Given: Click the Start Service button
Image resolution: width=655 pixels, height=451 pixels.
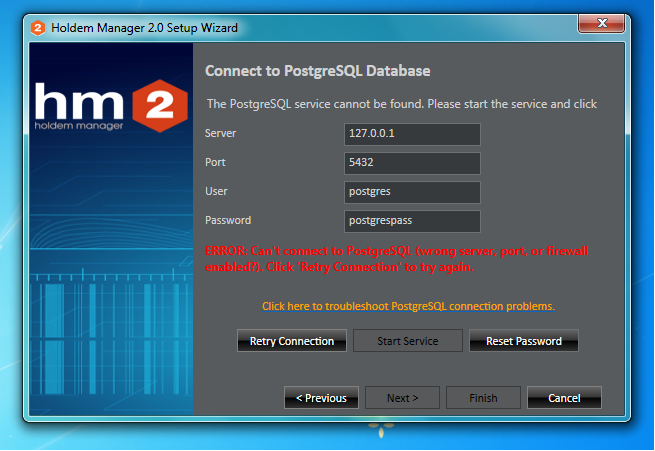Looking at the screenshot, I should tap(408, 341).
